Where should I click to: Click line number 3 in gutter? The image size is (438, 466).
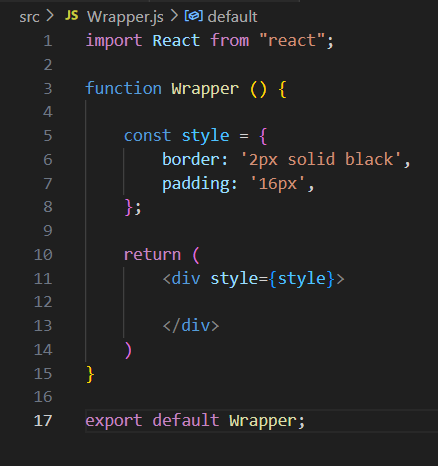48,89
